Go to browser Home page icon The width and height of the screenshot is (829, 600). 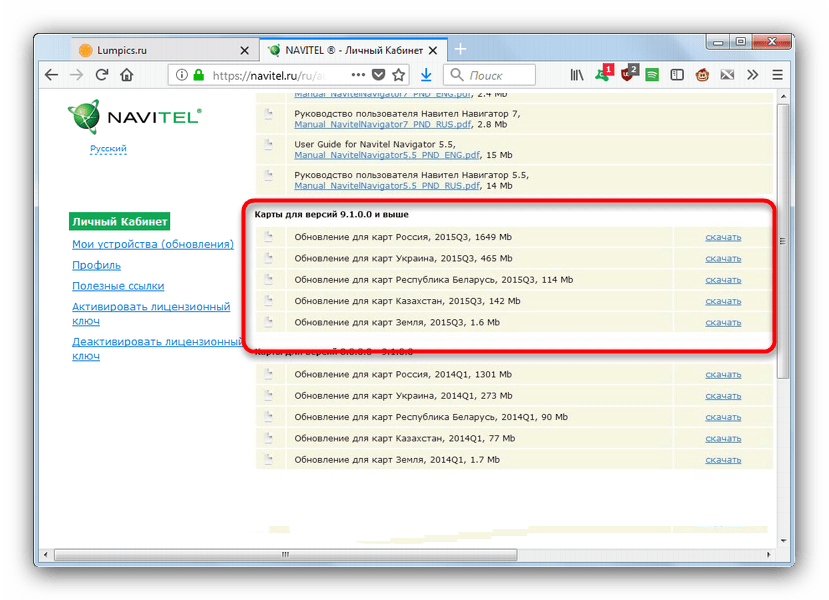(127, 75)
